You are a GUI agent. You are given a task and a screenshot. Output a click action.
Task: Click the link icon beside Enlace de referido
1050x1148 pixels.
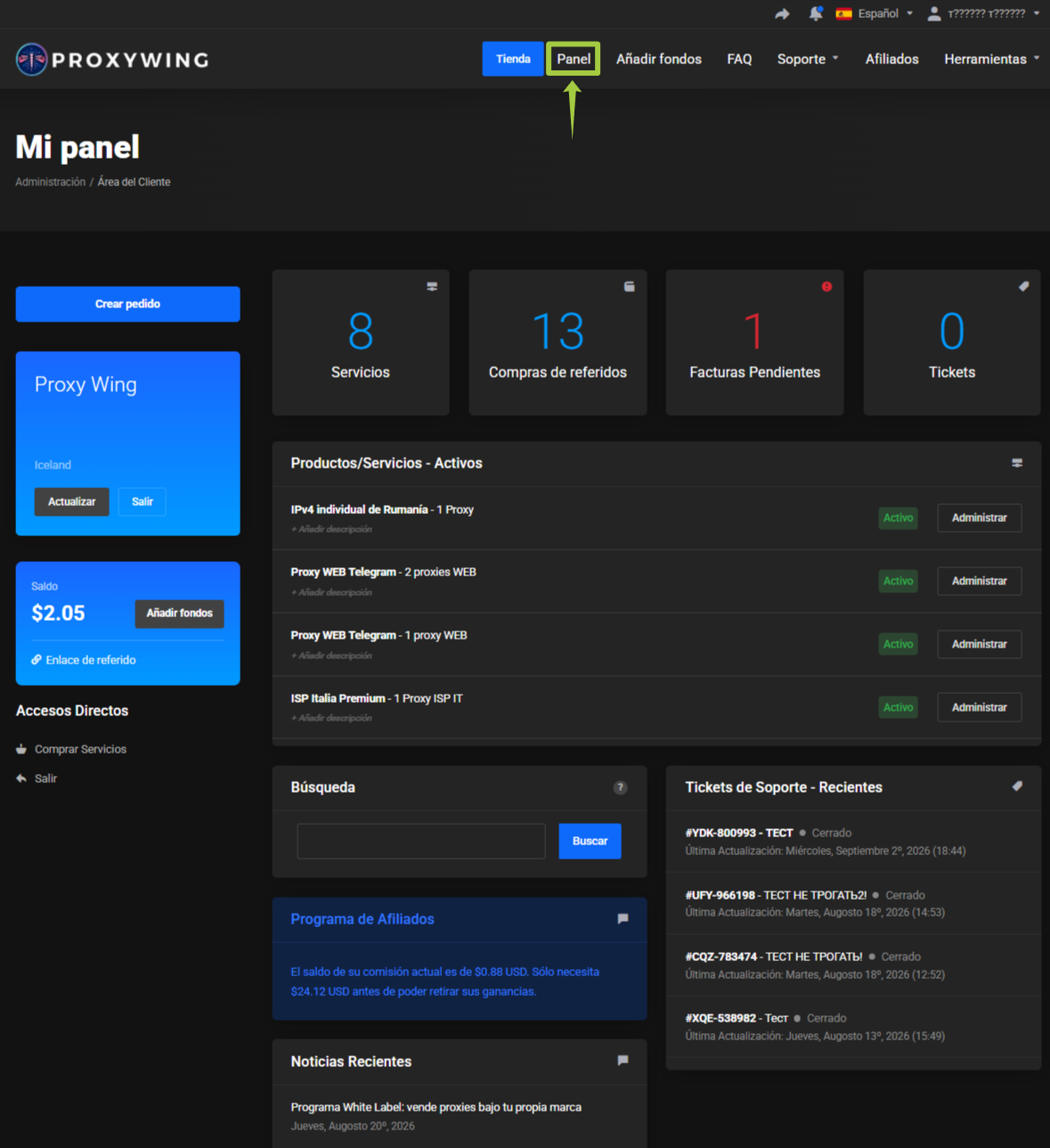[37, 660]
